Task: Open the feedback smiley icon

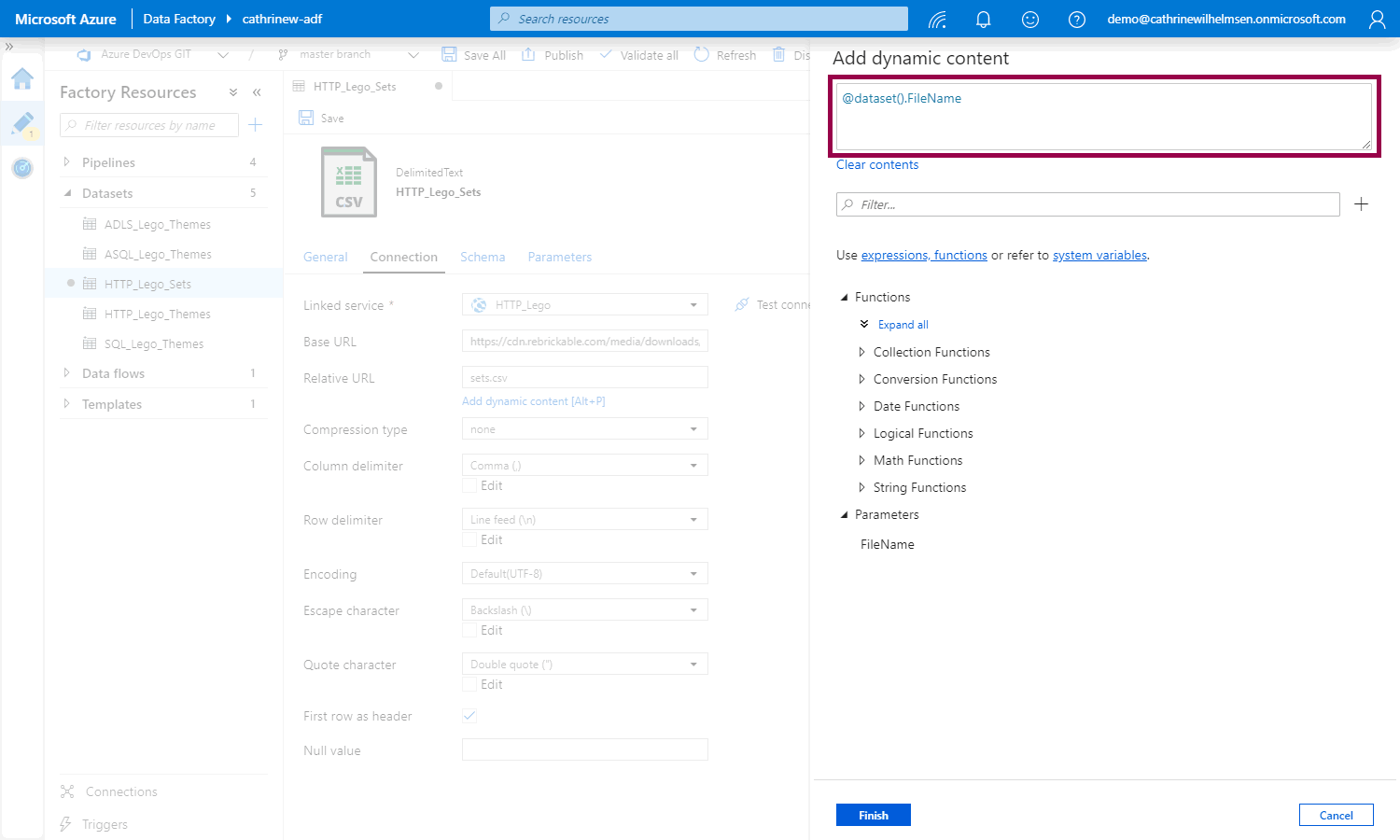Action: pos(1030,20)
